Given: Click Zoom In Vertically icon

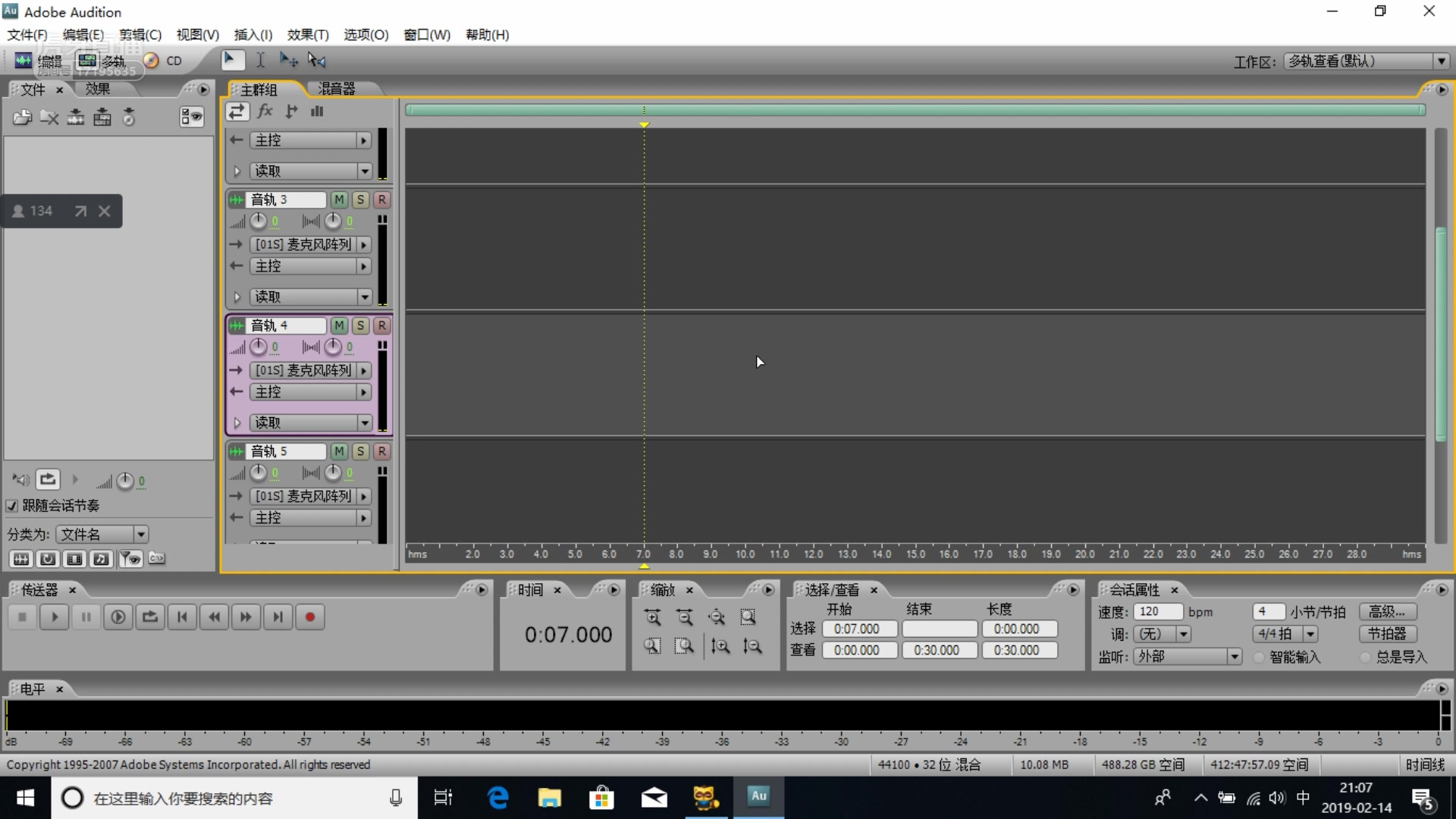Looking at the screenshot, I should point(720,646).
